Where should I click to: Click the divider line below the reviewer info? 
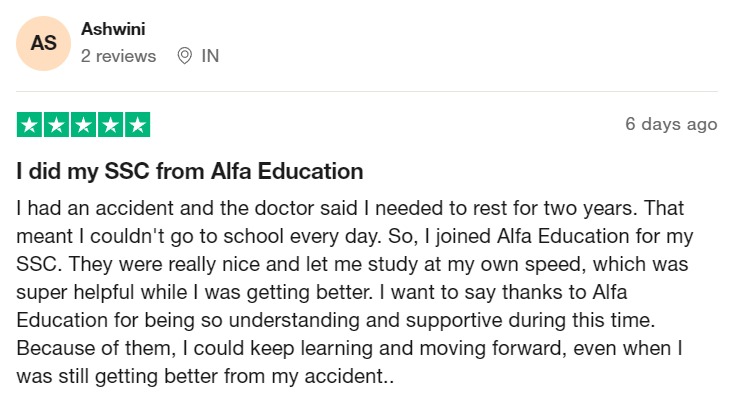[367, 92]
